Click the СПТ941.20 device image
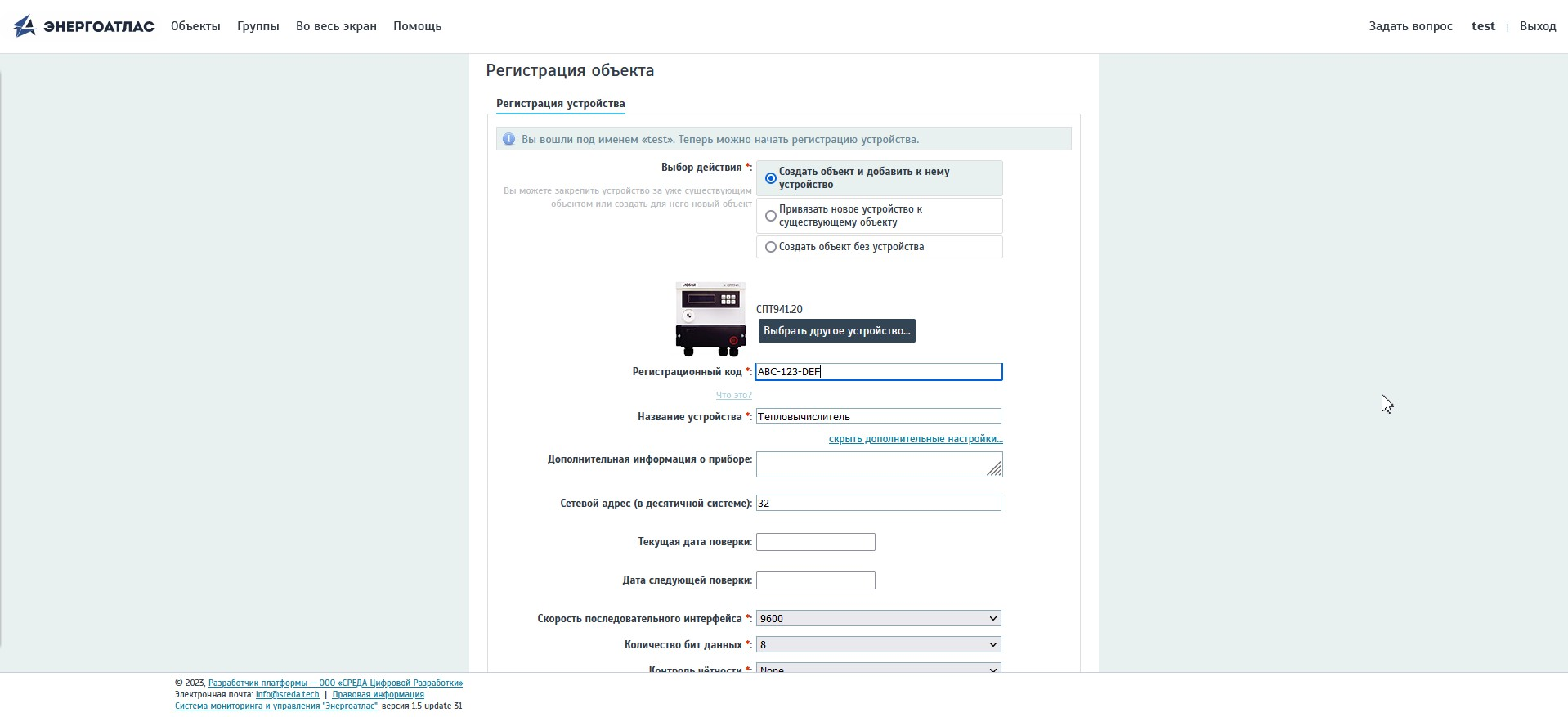 [710, 319]
